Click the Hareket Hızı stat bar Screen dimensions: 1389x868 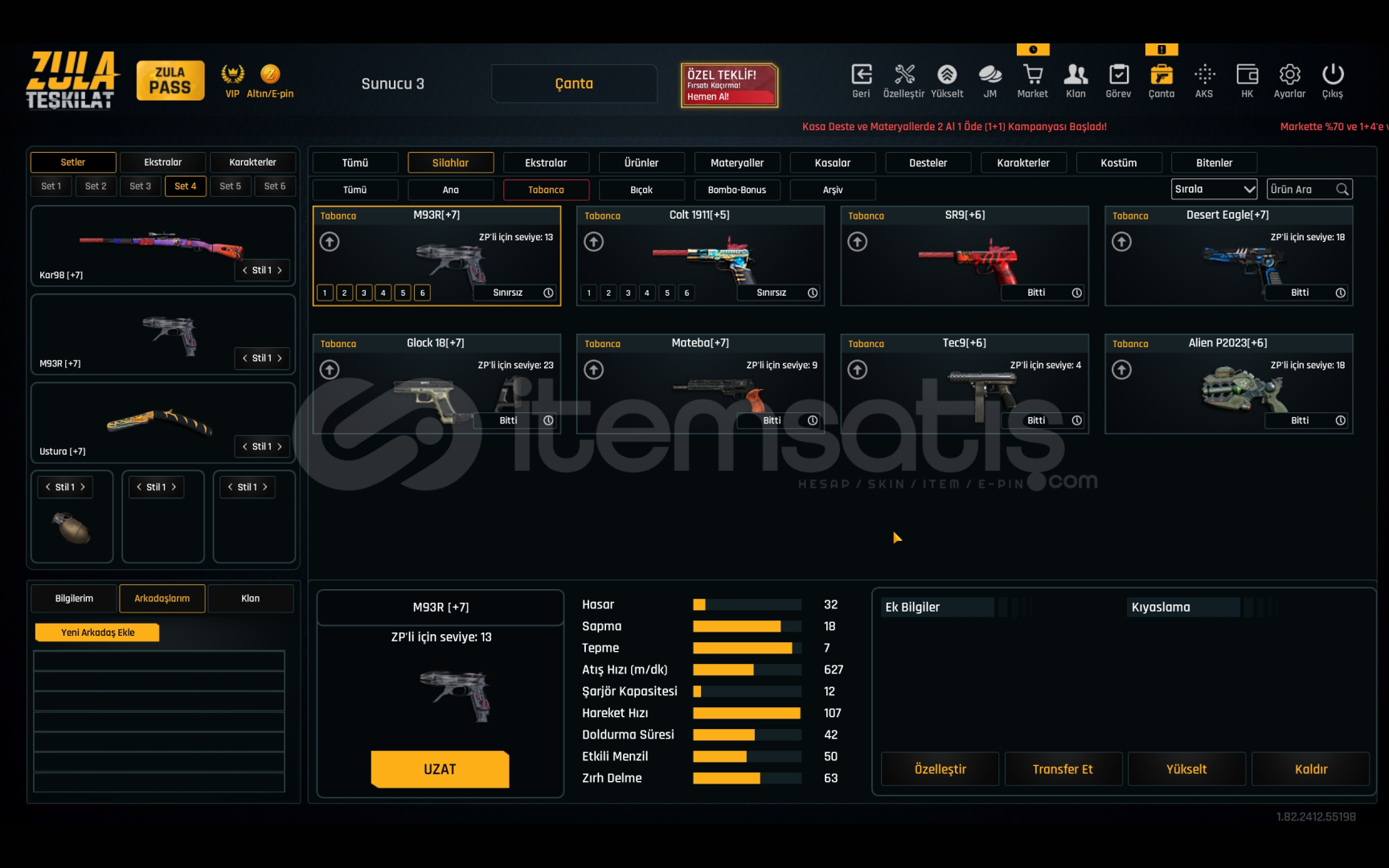(x=748, y=713)
